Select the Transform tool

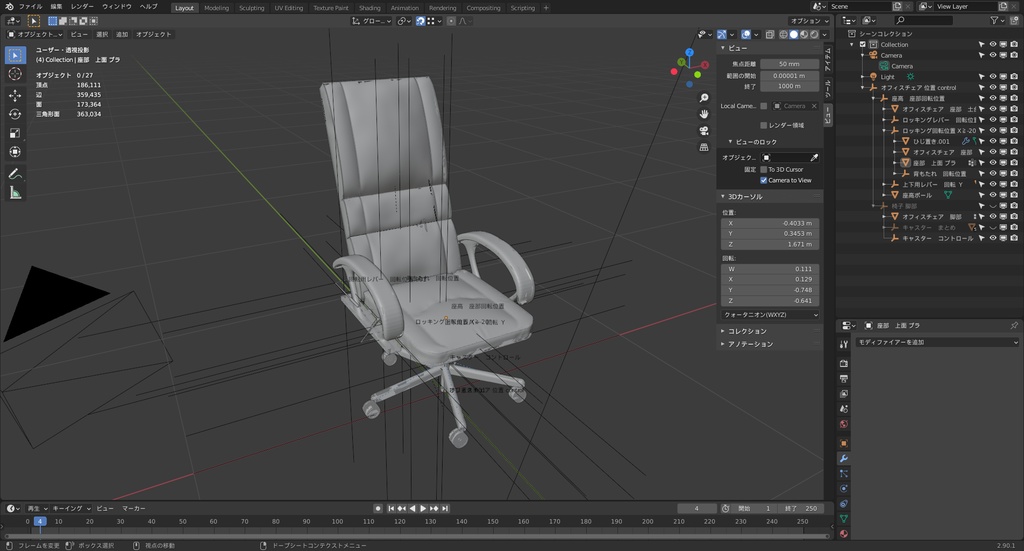click(16, 152)
